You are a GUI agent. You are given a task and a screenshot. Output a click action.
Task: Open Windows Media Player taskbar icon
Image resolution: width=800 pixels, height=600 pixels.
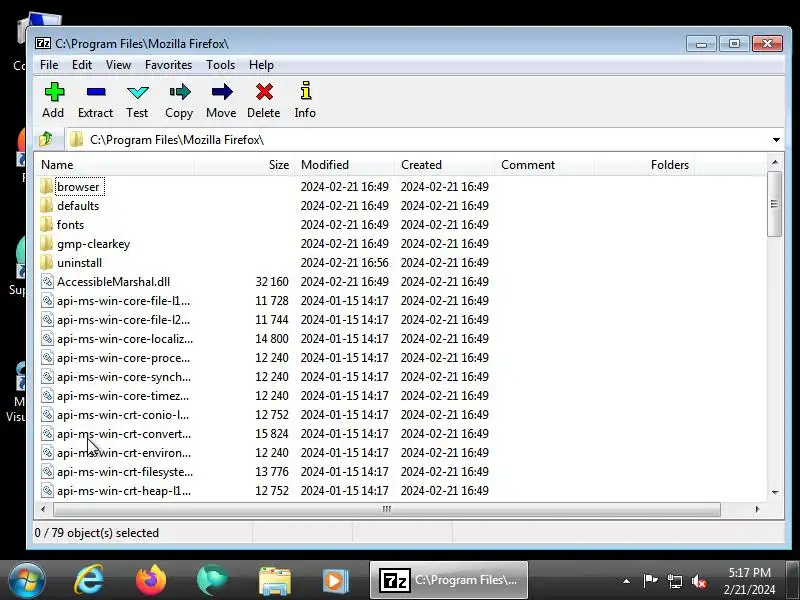336,581
